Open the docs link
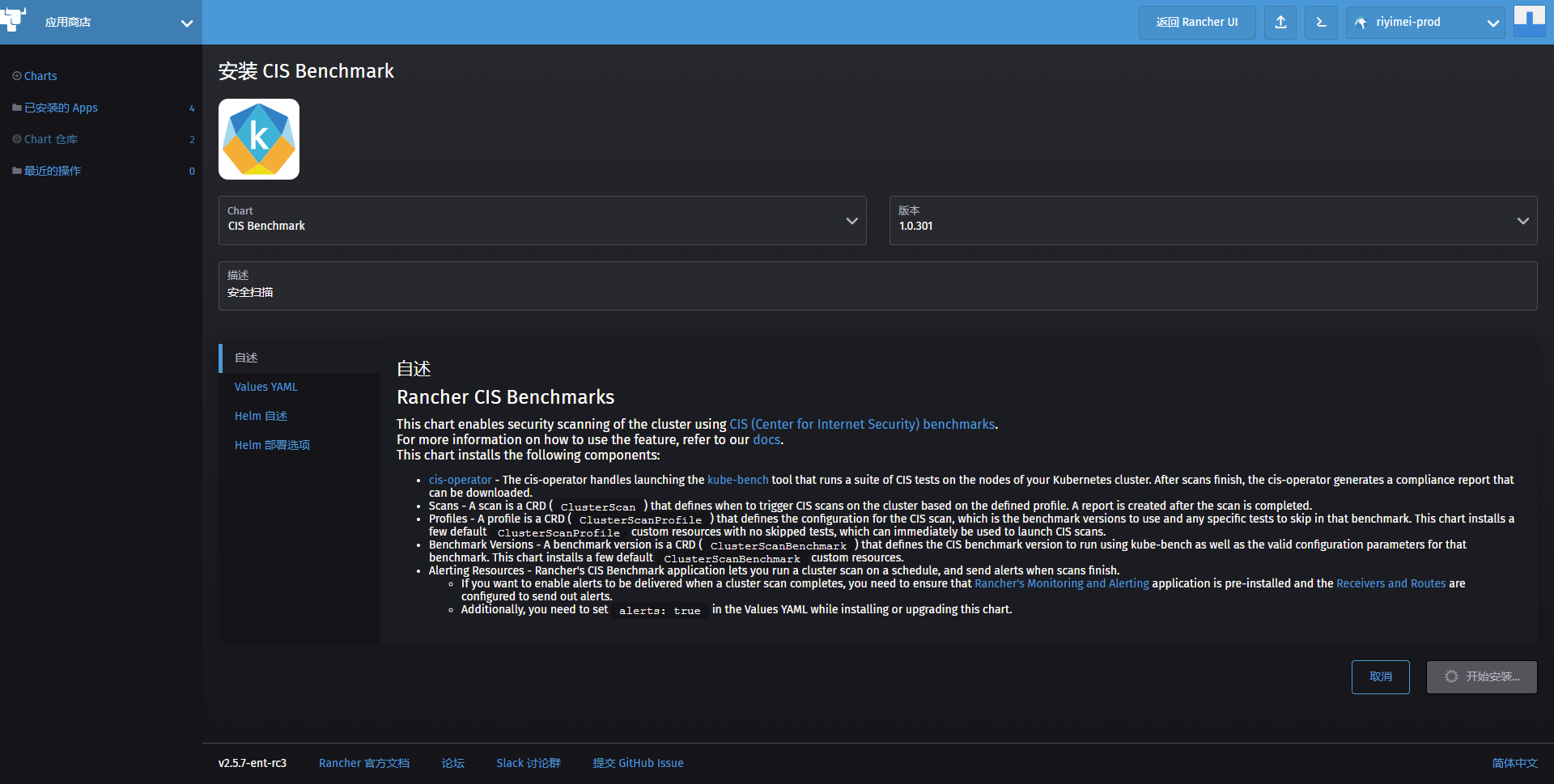Viewport: 1554px width, 784px height. pos(766,439)
